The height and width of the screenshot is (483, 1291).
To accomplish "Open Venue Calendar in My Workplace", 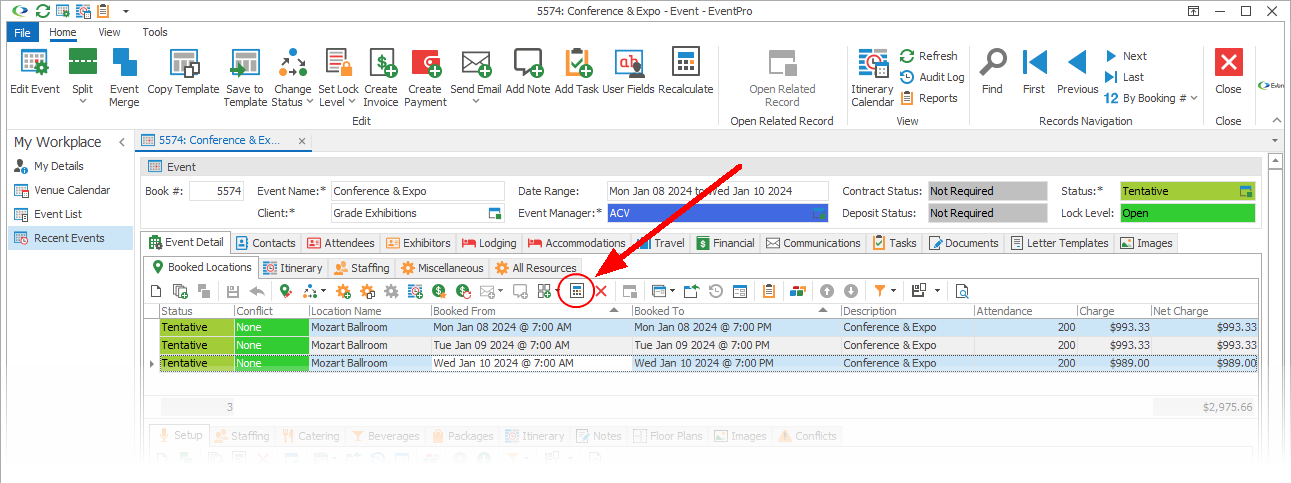I will click(x=70, y=190).
